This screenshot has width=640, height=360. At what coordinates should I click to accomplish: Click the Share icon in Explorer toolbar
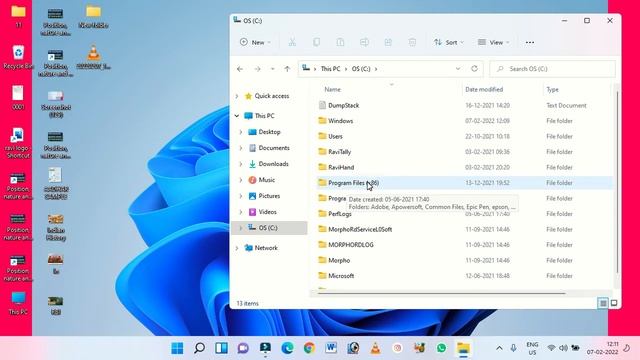(388, 42)
